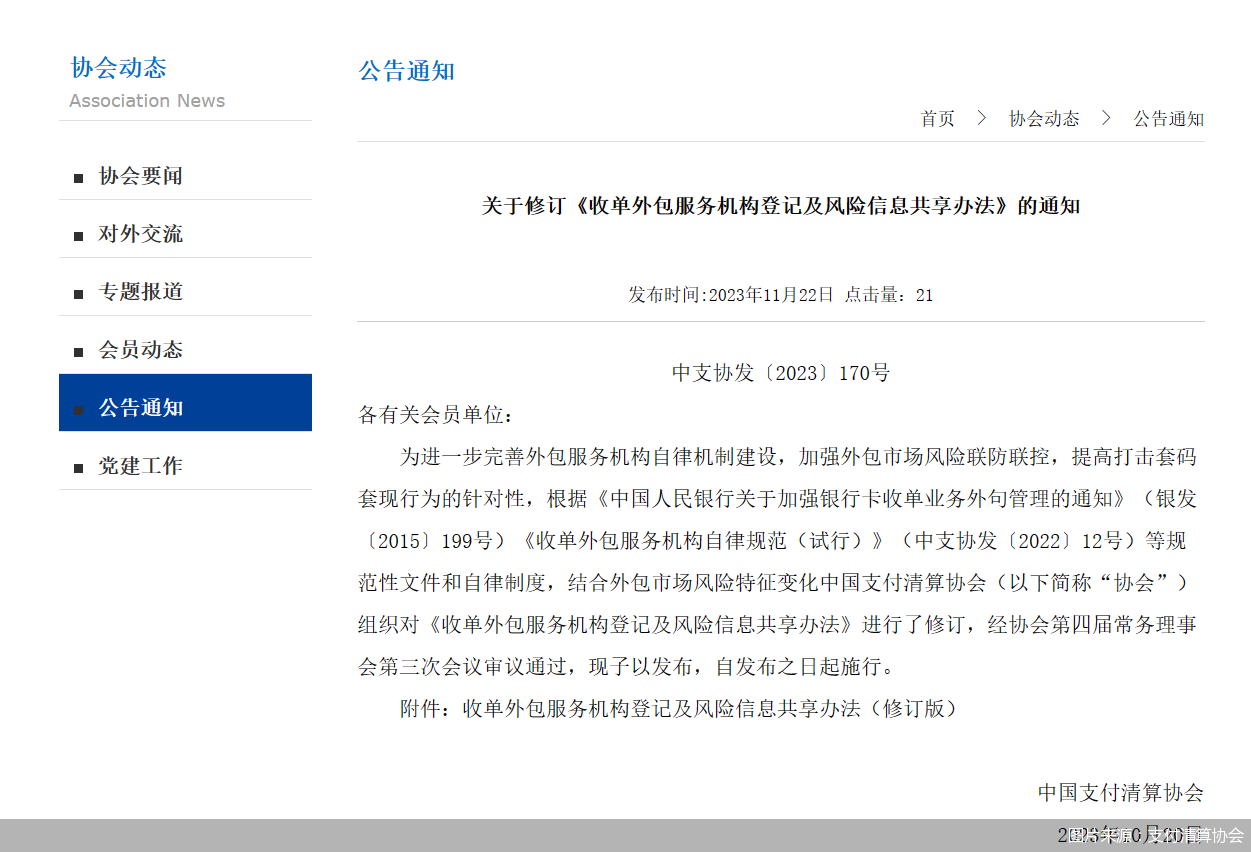Click the square bullet icon beside 专题报道
Viewport: 1251px width, 852px height.
(78, 293)
